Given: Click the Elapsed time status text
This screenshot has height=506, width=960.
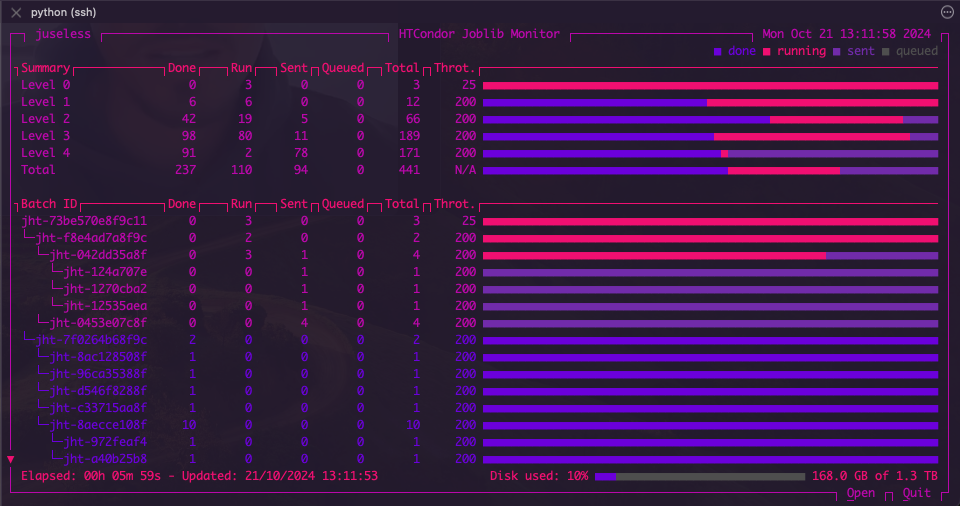Looking at the screenshot, I should (91, 476).
